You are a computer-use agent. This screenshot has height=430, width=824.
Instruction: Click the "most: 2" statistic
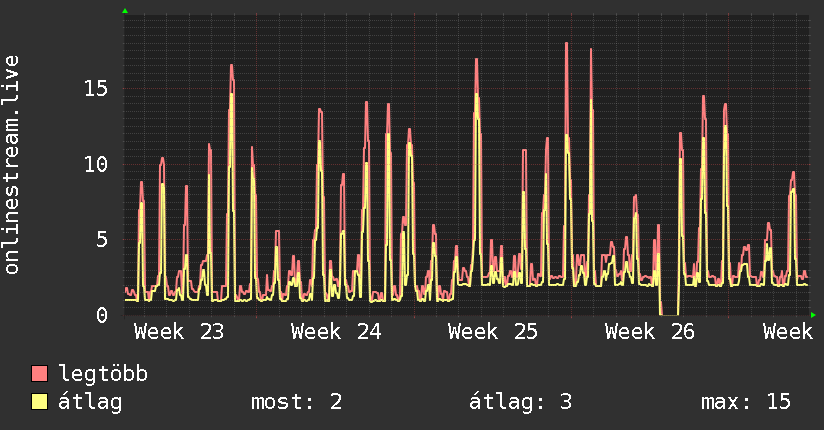coord(297,402)
